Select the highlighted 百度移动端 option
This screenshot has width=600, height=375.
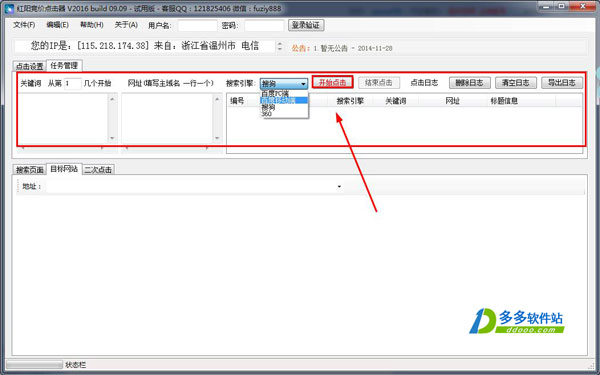coord(284,100)
